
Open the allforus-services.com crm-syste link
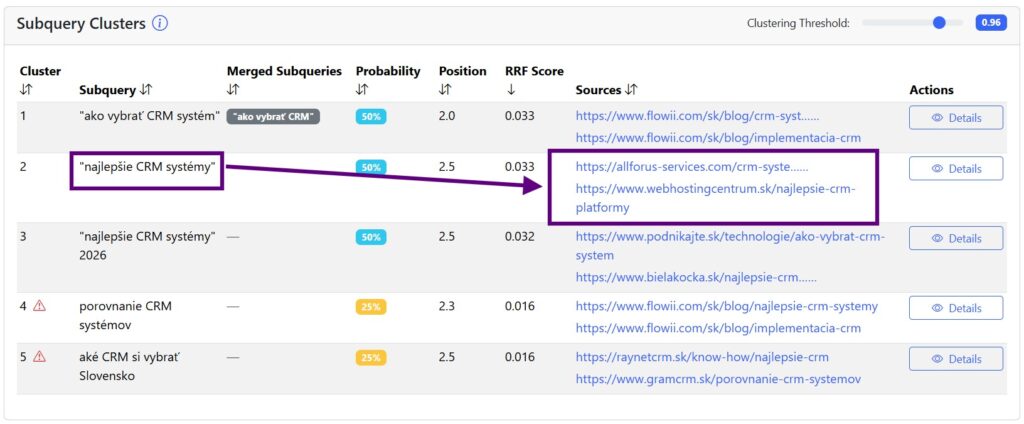click(x=692, y=167)
